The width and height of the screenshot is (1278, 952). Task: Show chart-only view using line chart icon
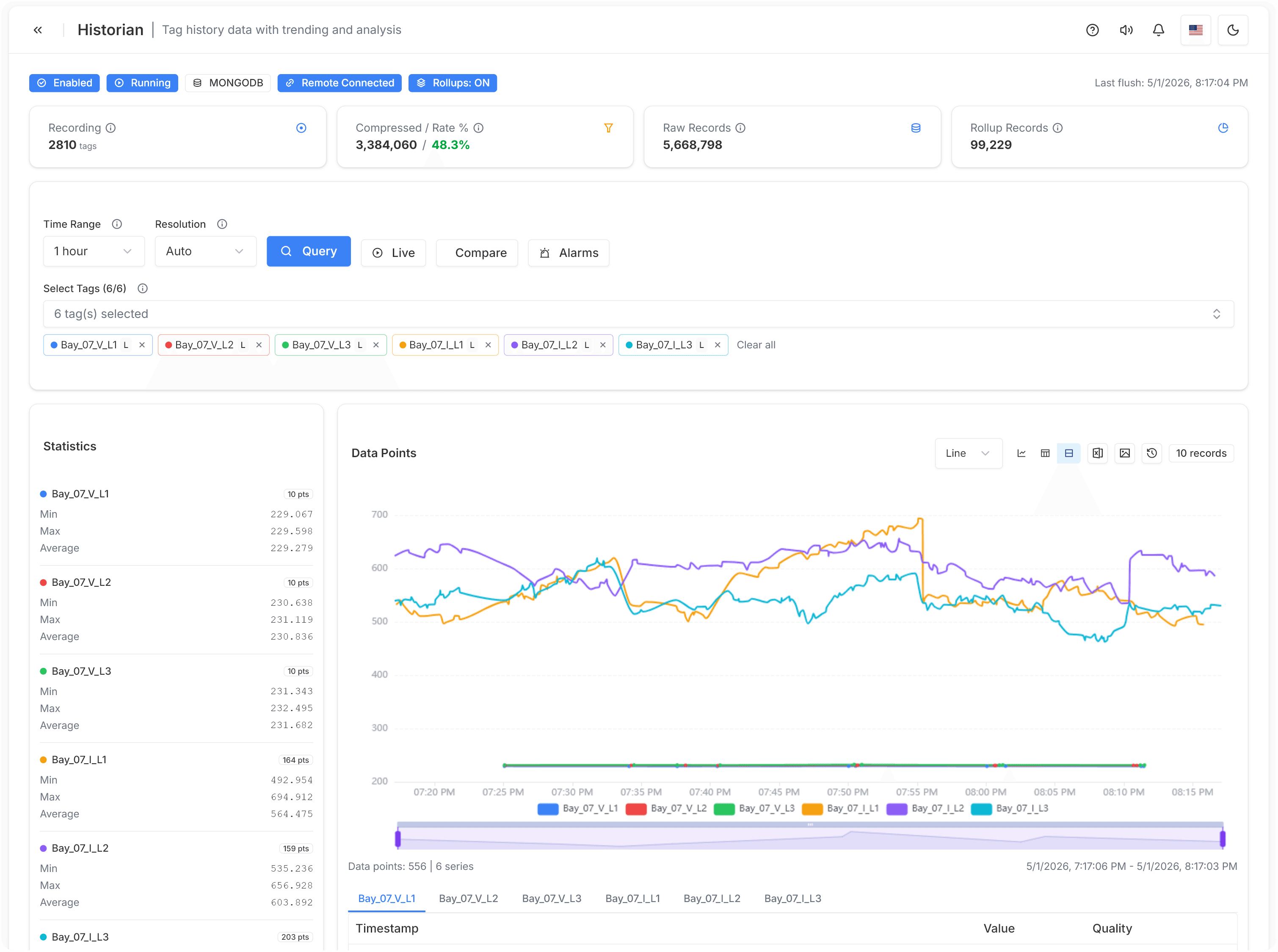(1021, 453)
